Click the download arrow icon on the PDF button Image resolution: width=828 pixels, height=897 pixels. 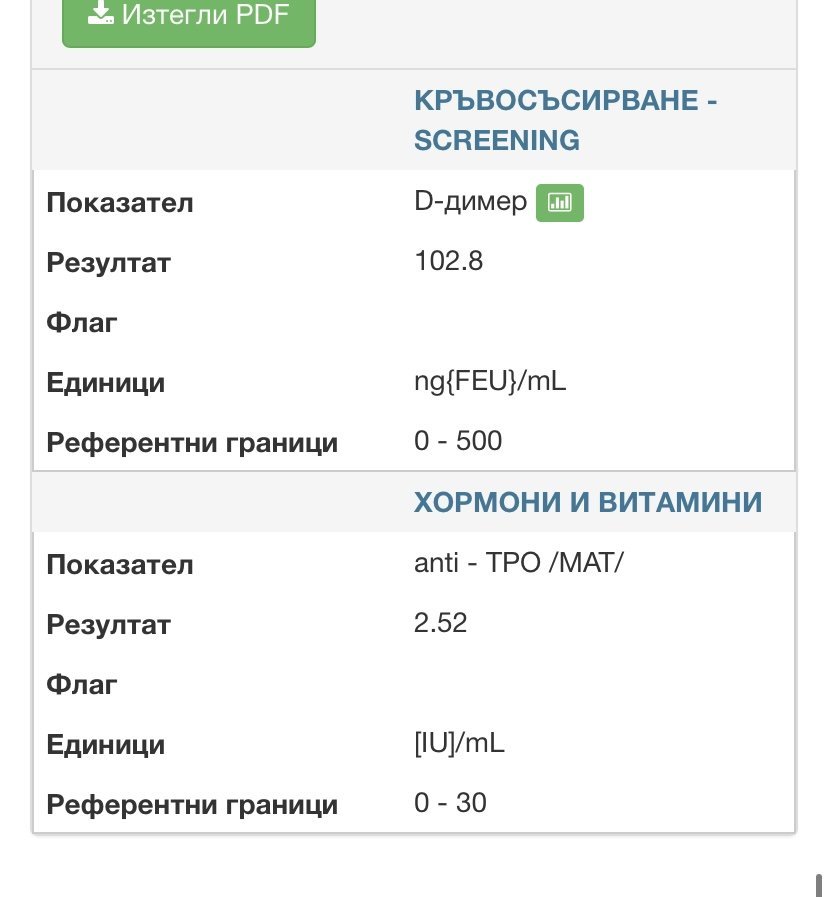coord(100,13)
